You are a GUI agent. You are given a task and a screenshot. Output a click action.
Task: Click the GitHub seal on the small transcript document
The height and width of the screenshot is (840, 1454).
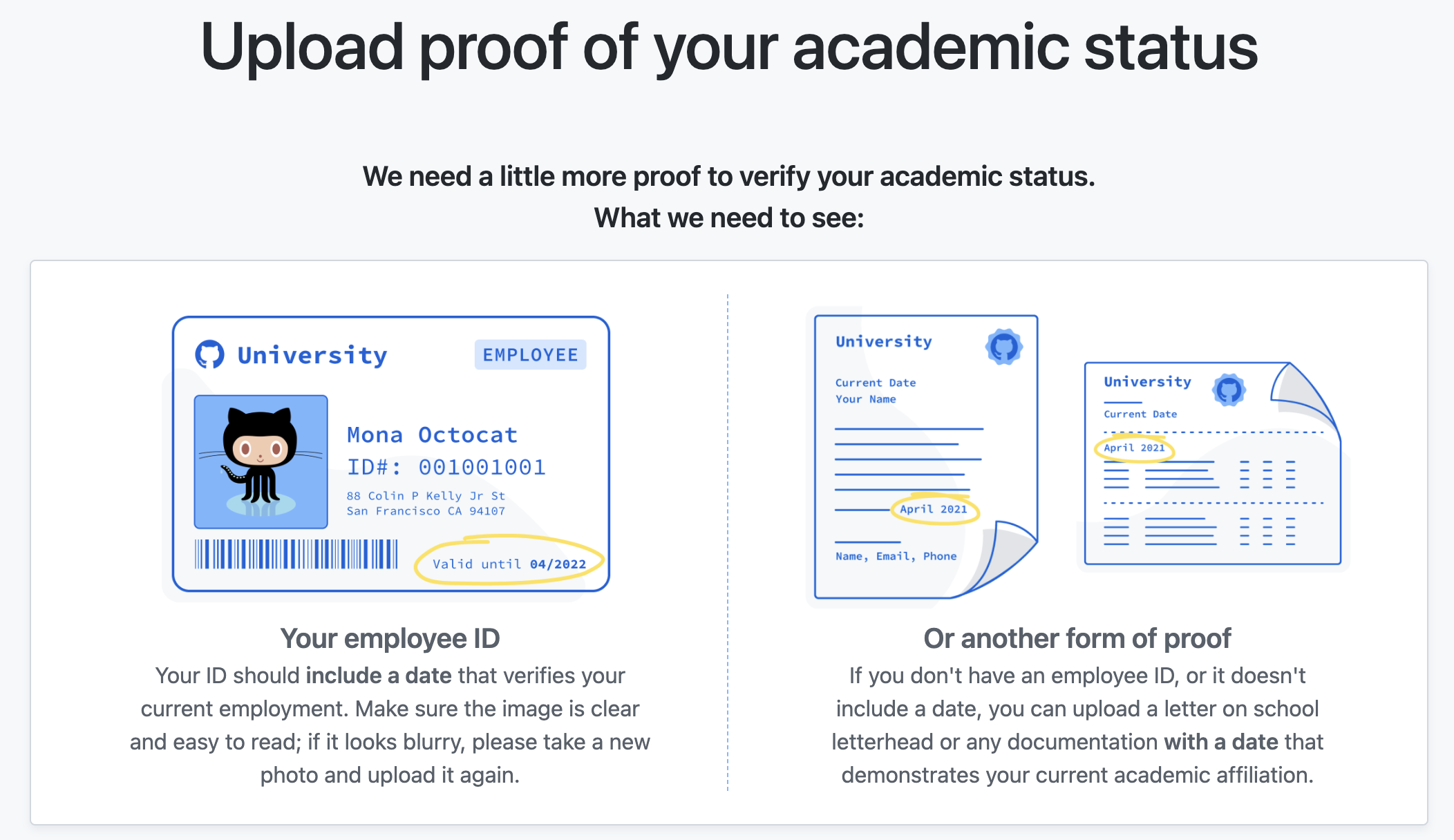[x=1229, y=390]
